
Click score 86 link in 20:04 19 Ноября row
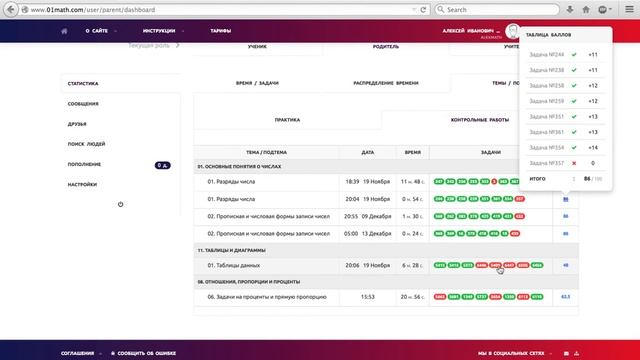click(565, 199)
